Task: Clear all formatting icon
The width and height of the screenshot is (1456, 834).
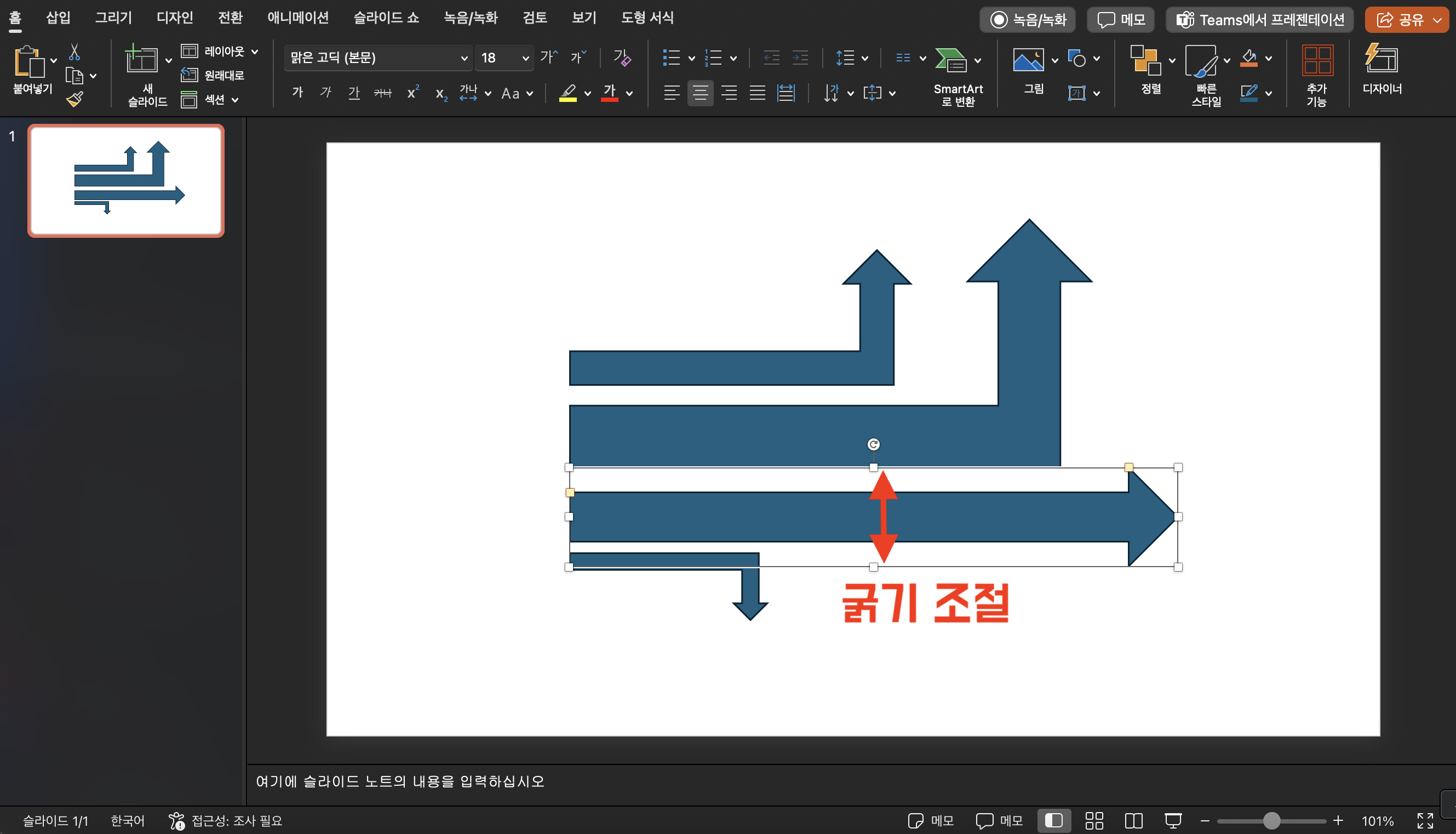Action: pos(622,58)
